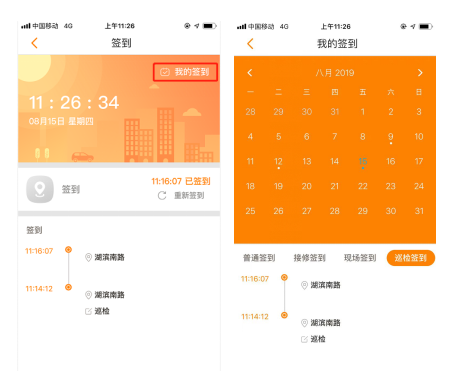Go to next month in calendar

[x=420, y=73]
